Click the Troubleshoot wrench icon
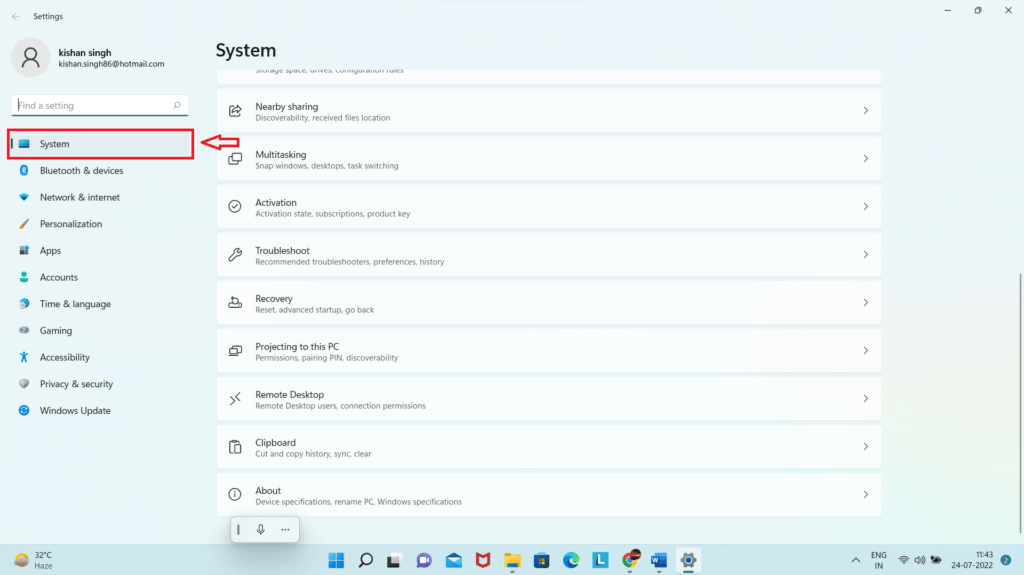Viewport: 1024px width, 575px height. pos(235,255)
